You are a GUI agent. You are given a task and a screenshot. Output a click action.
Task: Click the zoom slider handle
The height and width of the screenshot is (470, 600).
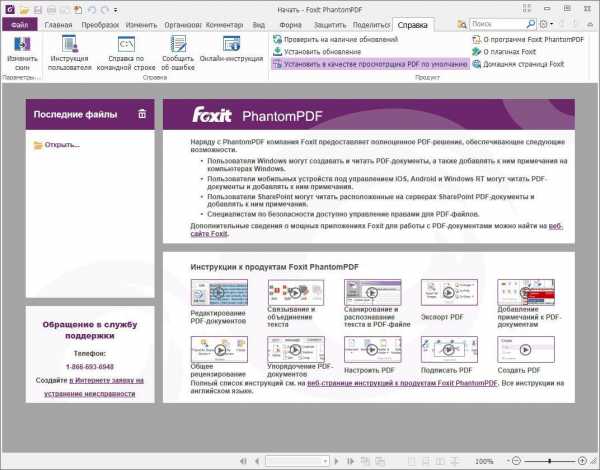549,461
